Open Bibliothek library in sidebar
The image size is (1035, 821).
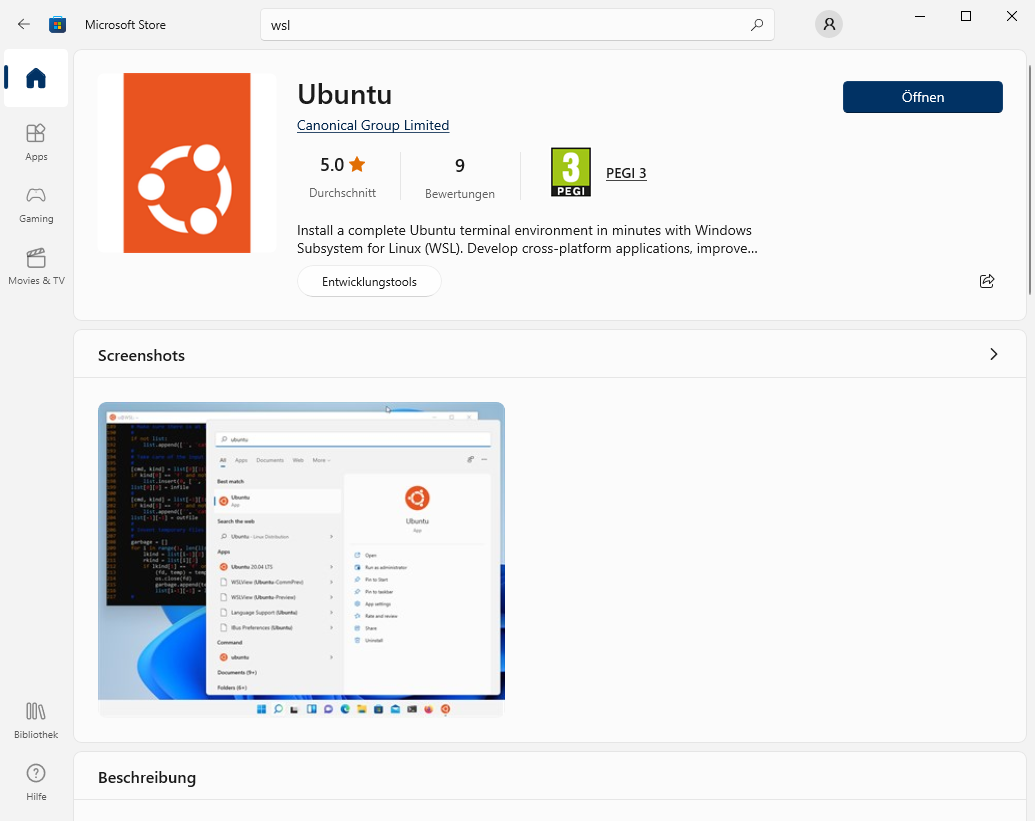coord(36,719)
